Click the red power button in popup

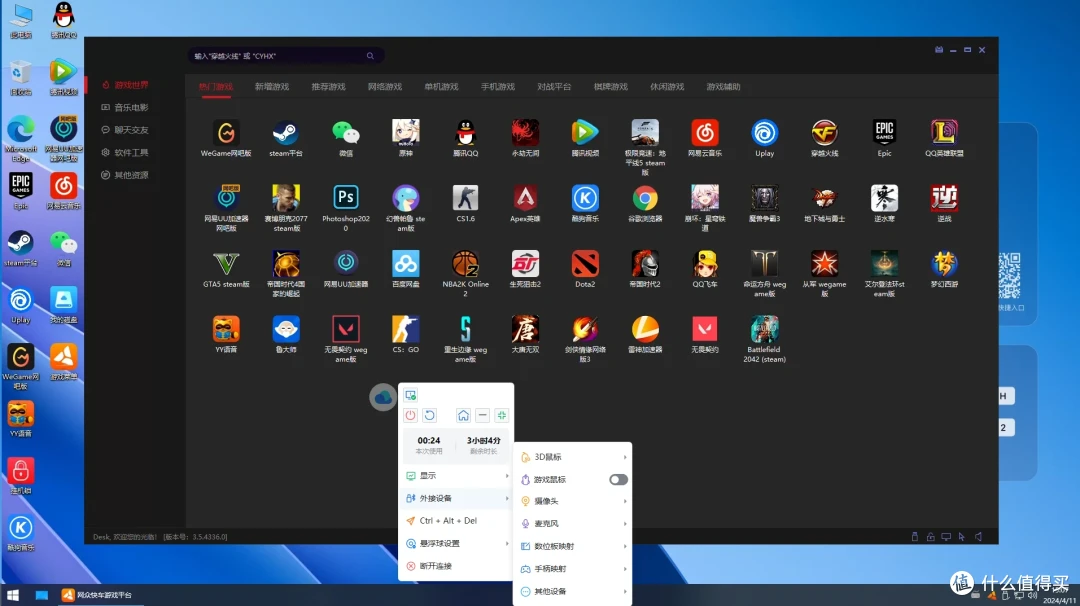(411, 415)
